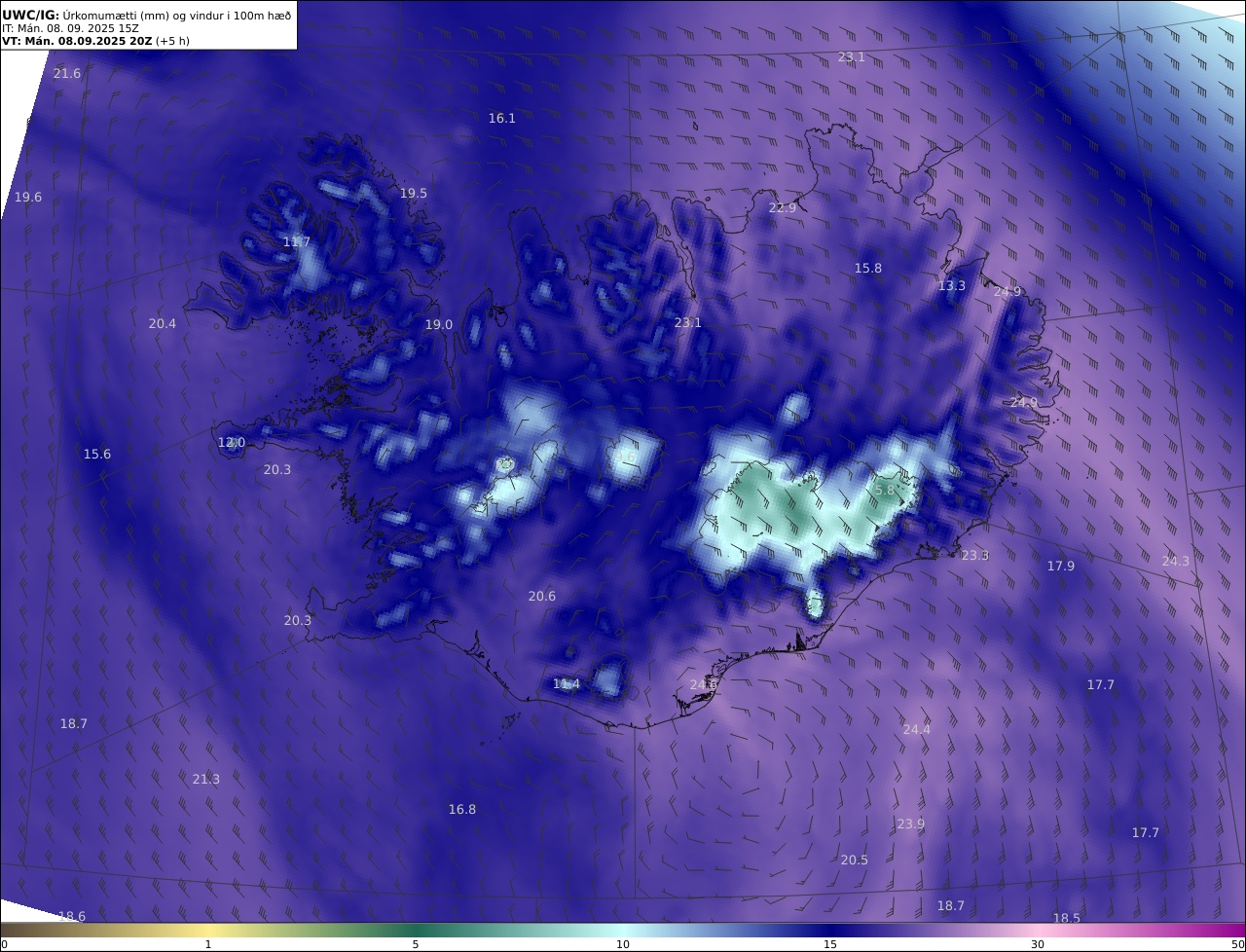
Task: Click the 19.6 value label
Action: (28, 198)
